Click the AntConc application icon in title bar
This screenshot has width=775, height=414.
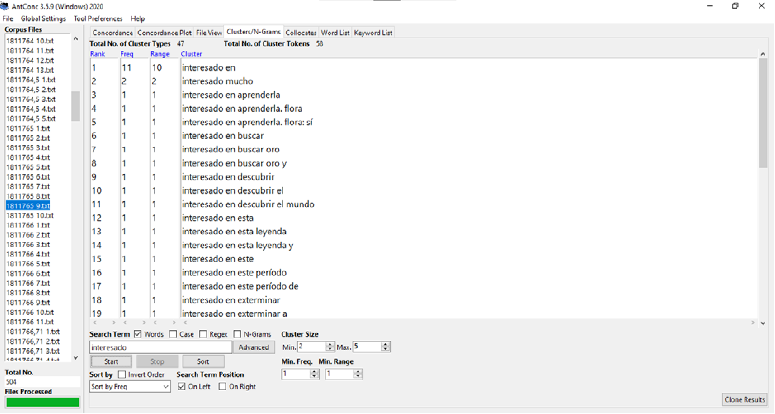6,6
